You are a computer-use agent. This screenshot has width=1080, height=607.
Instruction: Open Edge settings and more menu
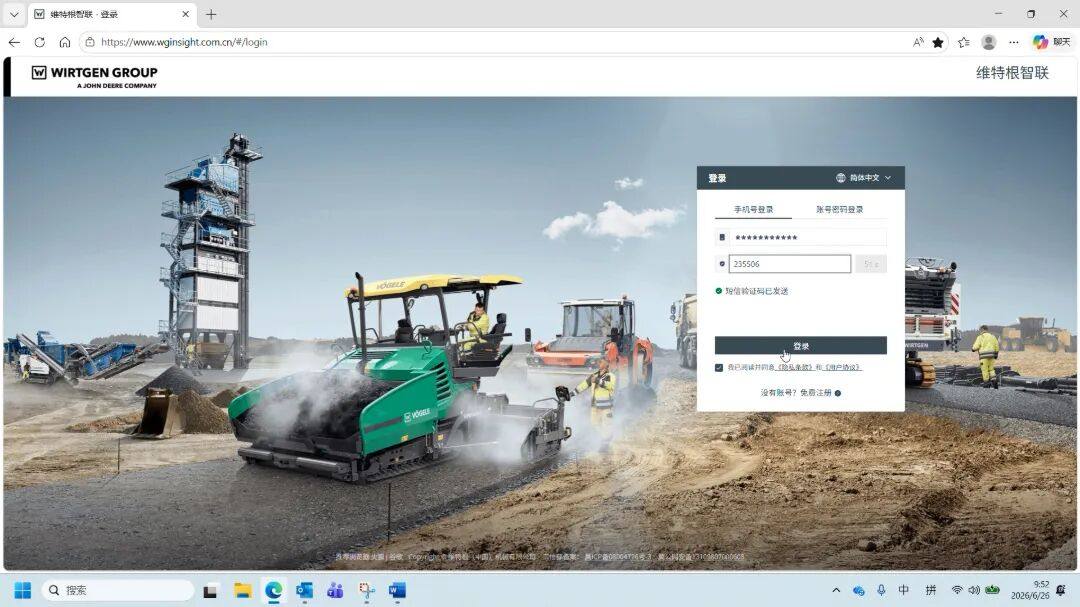point(1014,42)
